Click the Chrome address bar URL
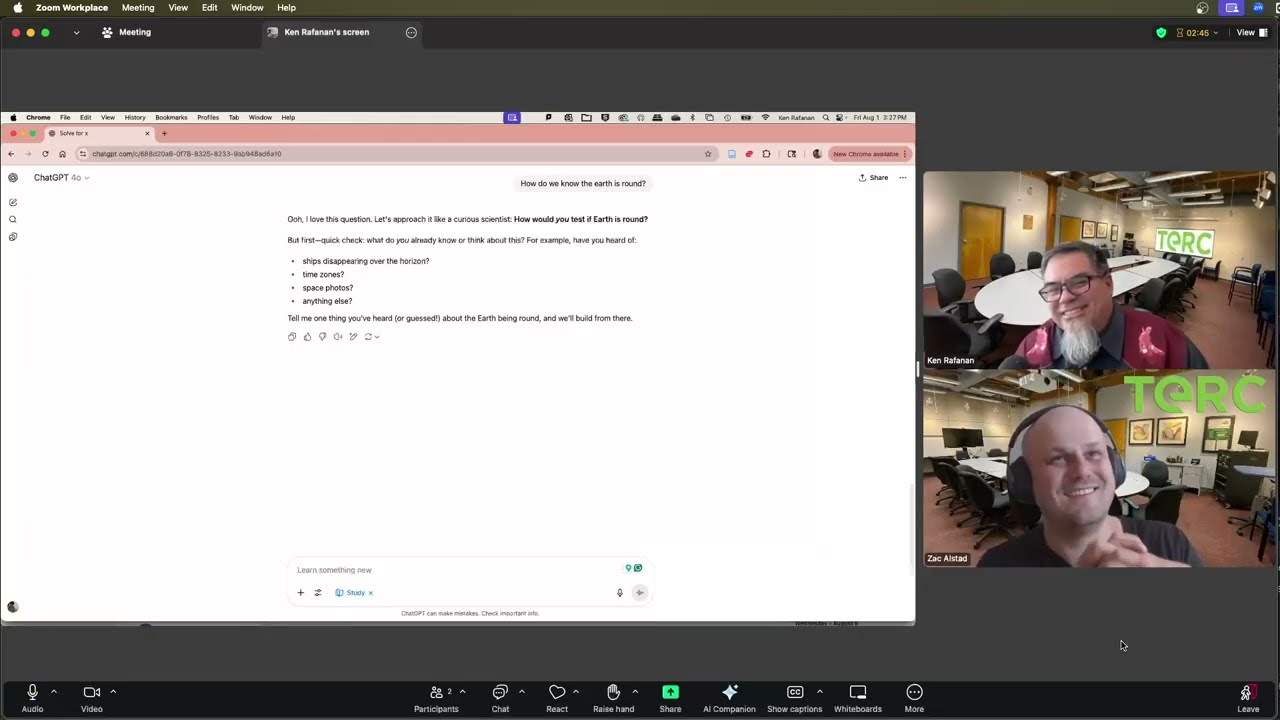The image size is (1280, 720). tap(187, 154)
